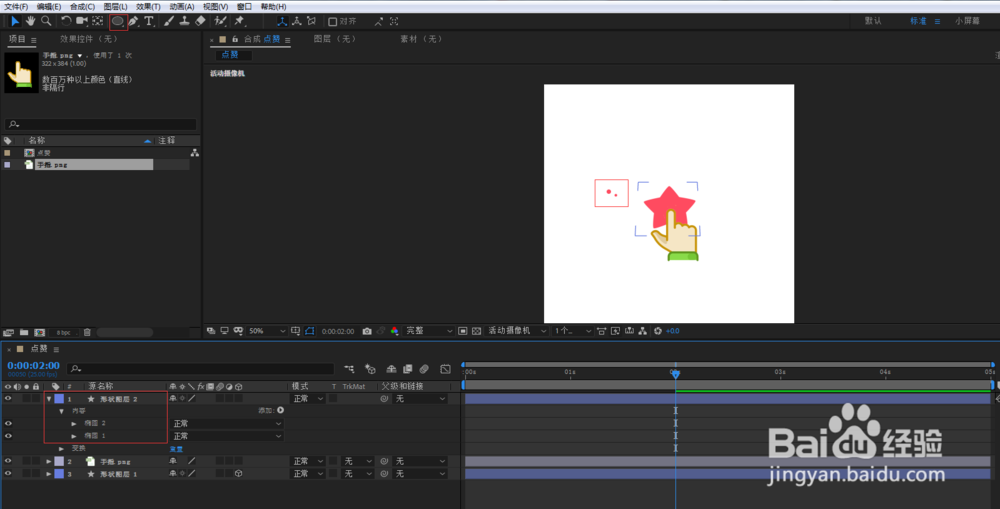Image resolution: width=1000 pixels, height=509 pixels.
Task: Click the reset exposure icon
Action: click(x=658, y=331)
